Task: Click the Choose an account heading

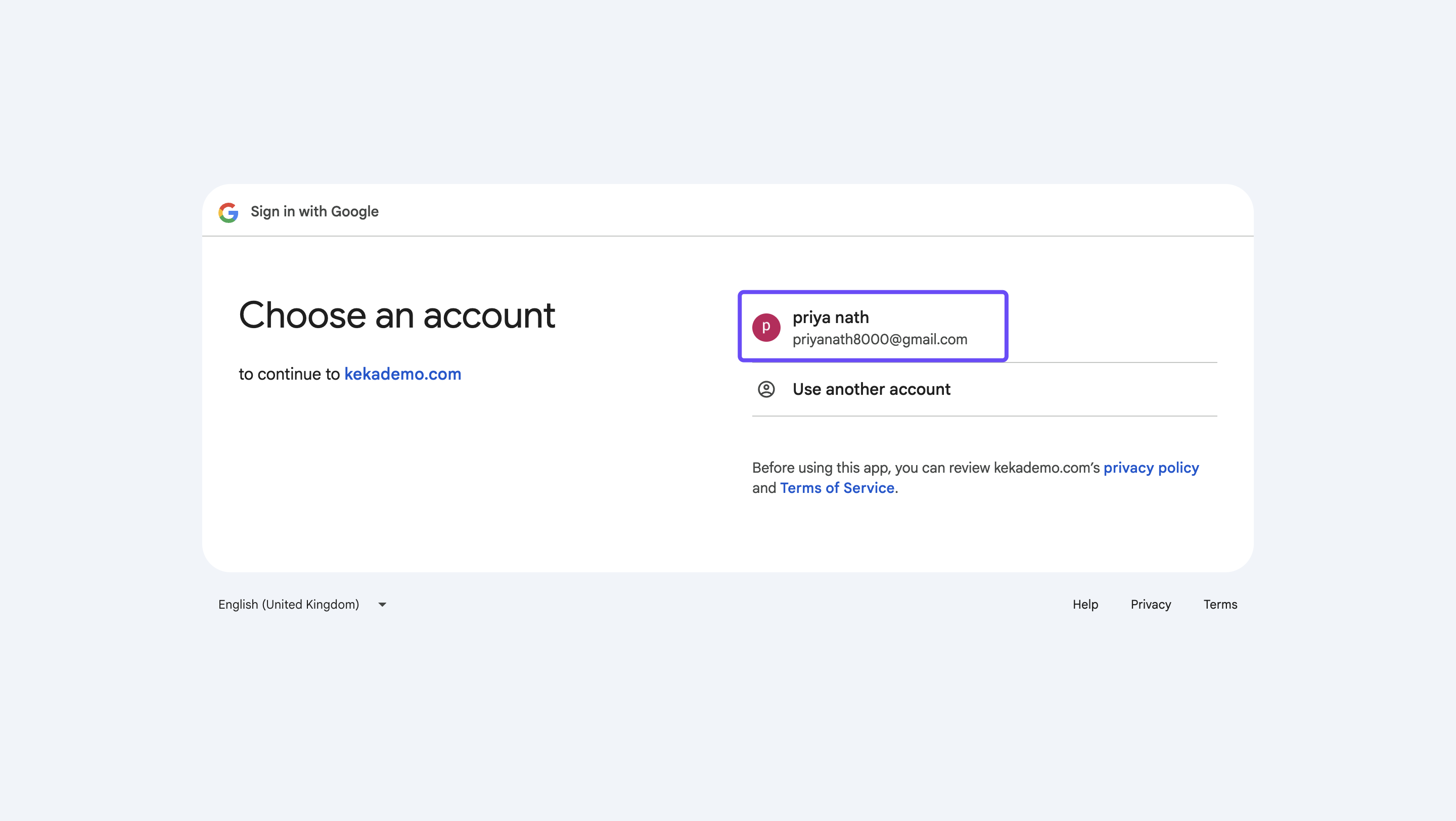Action: tap(397, 315)
